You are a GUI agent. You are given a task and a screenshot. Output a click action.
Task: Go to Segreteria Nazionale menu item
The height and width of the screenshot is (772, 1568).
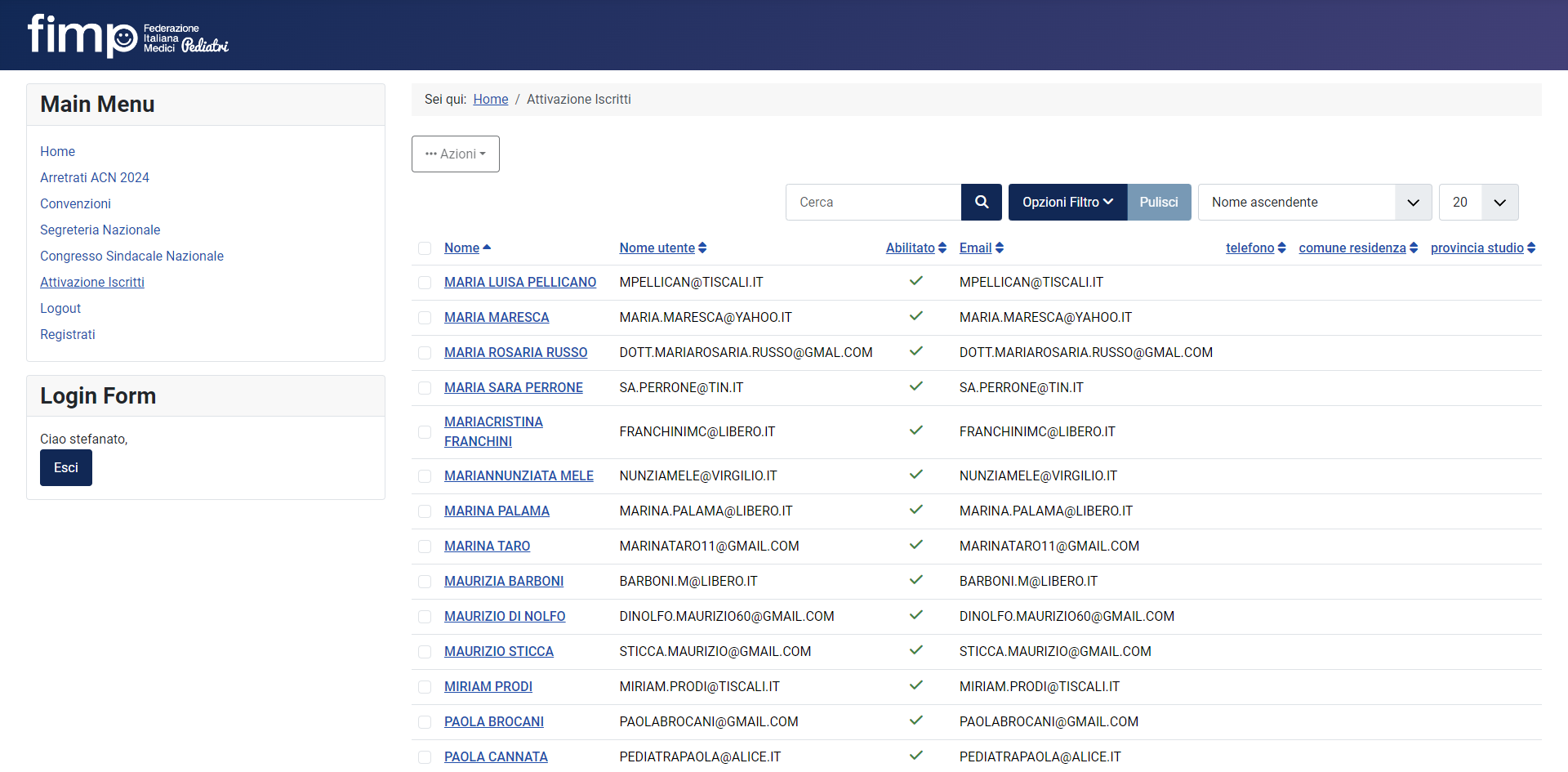tap(100, 230)
